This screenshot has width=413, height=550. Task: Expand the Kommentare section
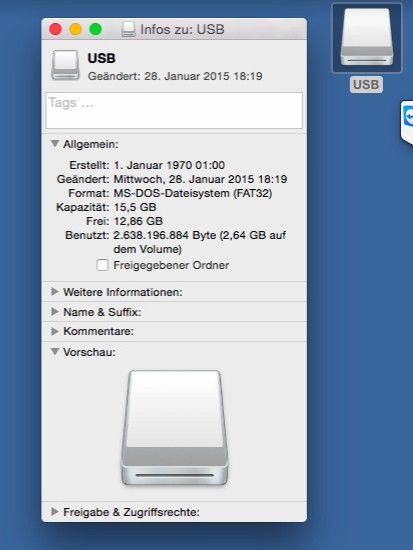click(x=55, y=331)
